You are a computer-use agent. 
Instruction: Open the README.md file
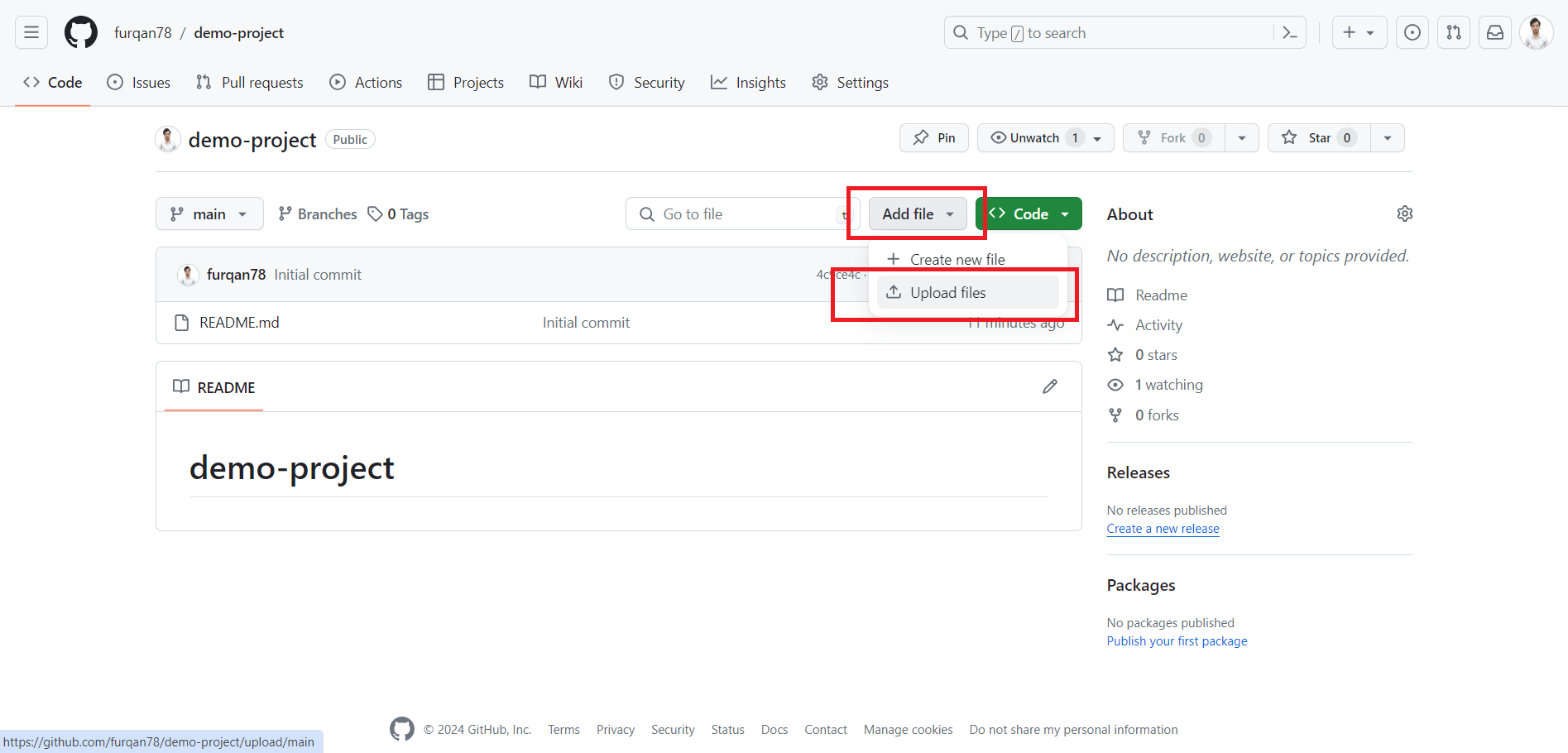(239, 322)
